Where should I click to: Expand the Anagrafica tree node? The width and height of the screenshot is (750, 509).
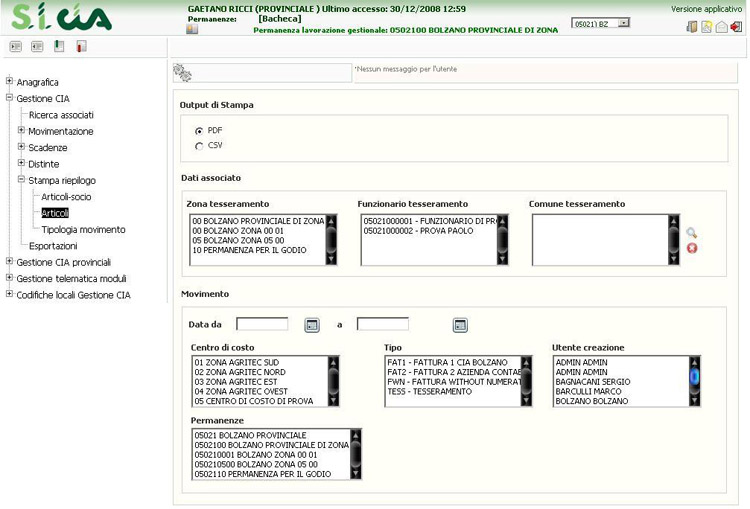9,81
